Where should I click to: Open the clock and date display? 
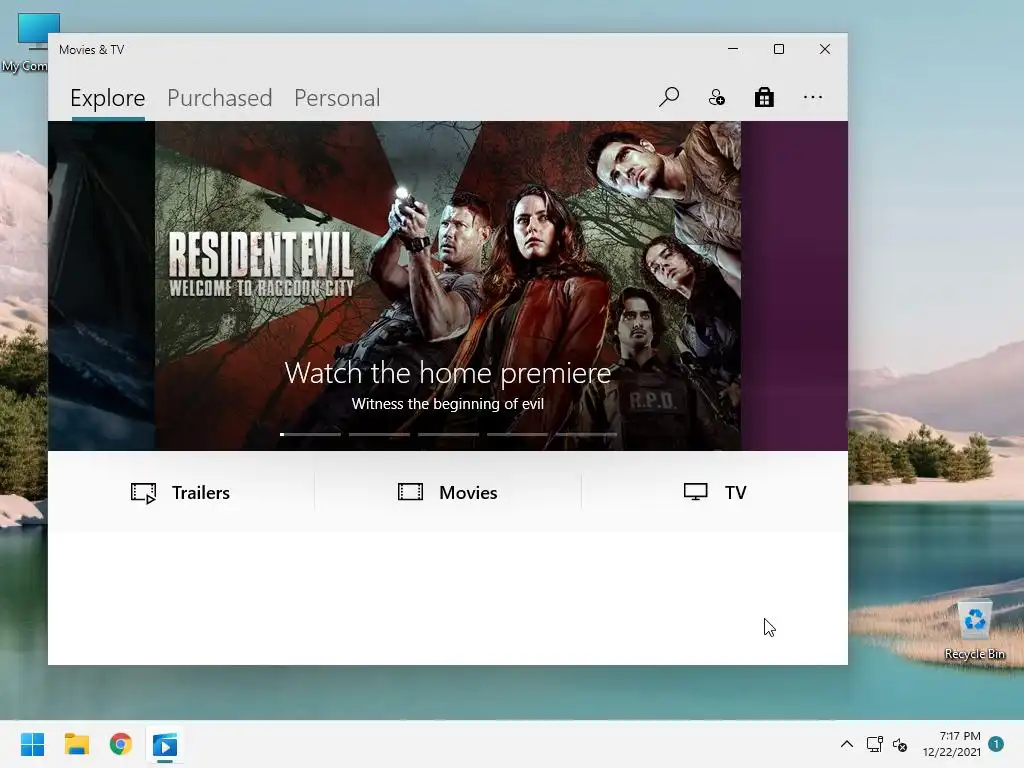tap(952, 744)
